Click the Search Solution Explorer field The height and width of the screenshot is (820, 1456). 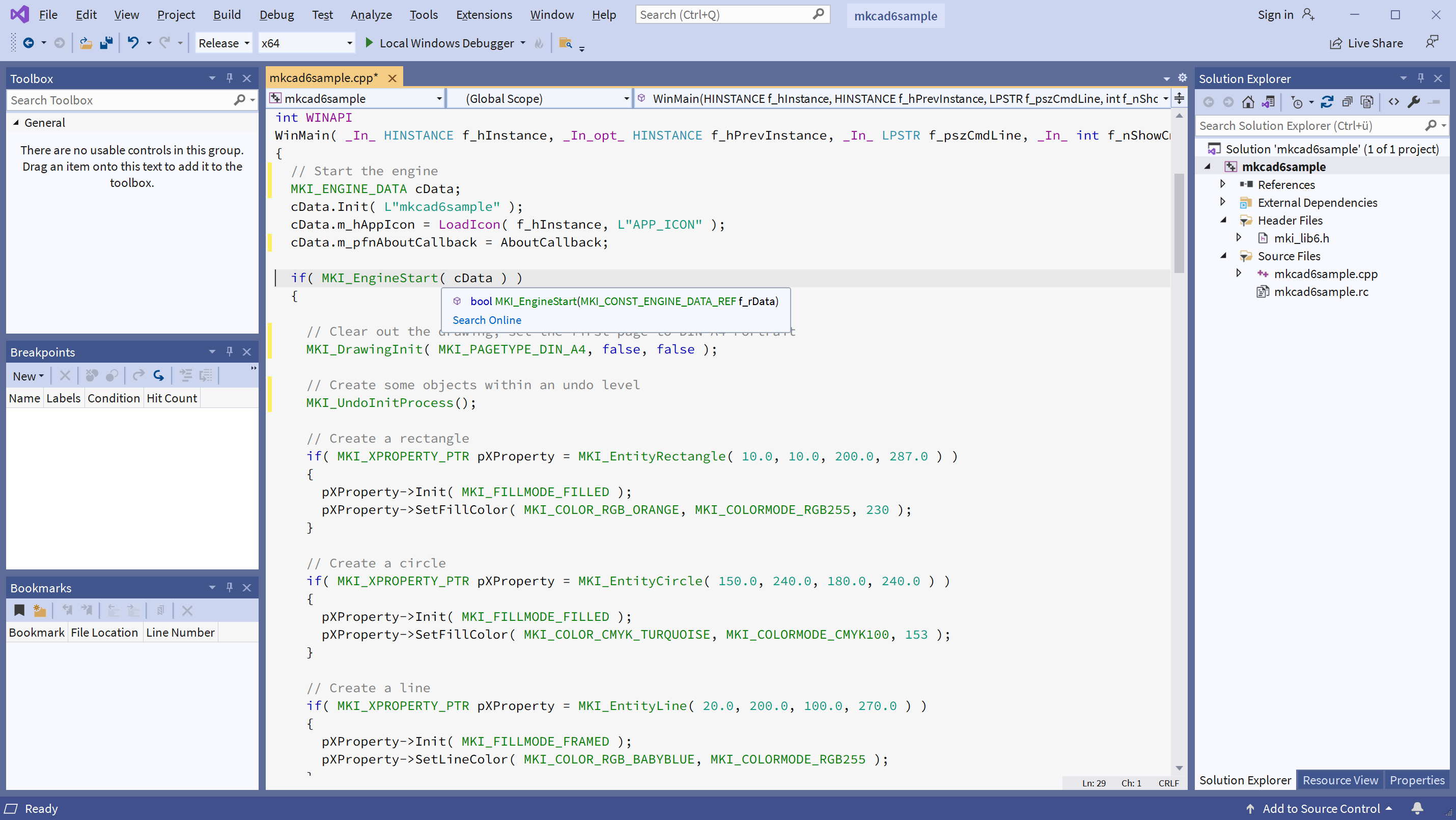(1322, 125)
